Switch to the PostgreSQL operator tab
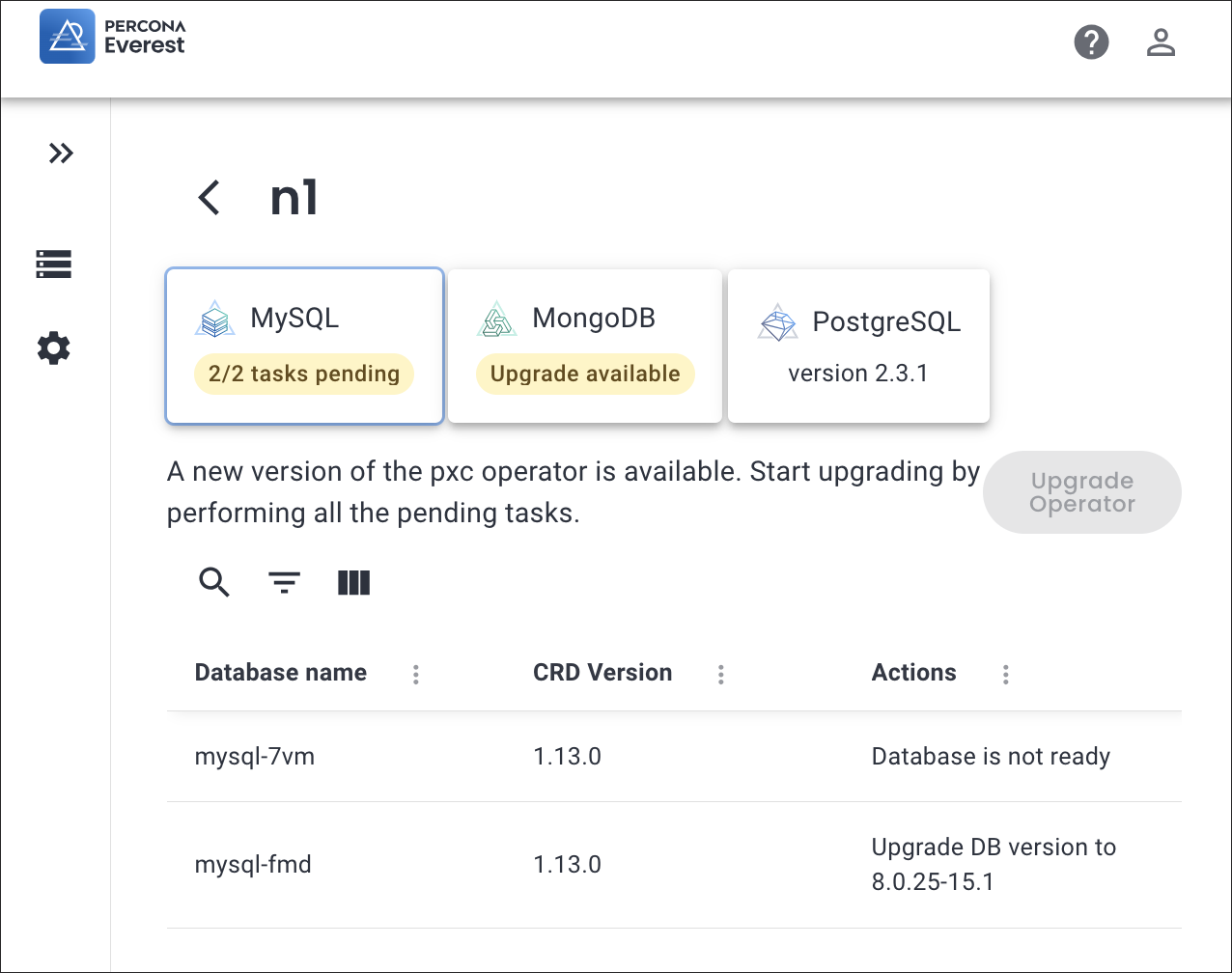This screenshot has width=1232, height=973. (x=858, y=346)
